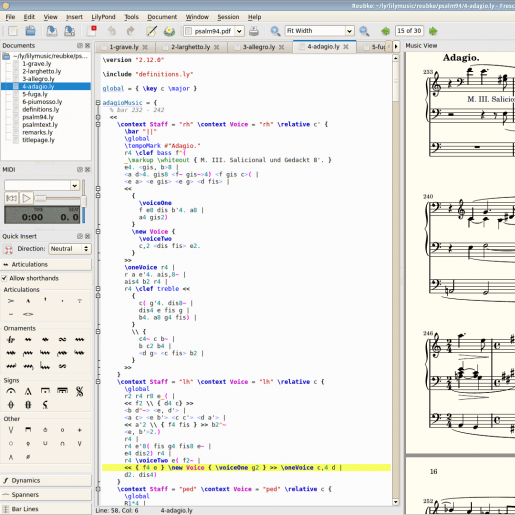515x515 pixels.
Task: Switch to the 3-allegro.ly tab
Action: [x=259, y=47]
